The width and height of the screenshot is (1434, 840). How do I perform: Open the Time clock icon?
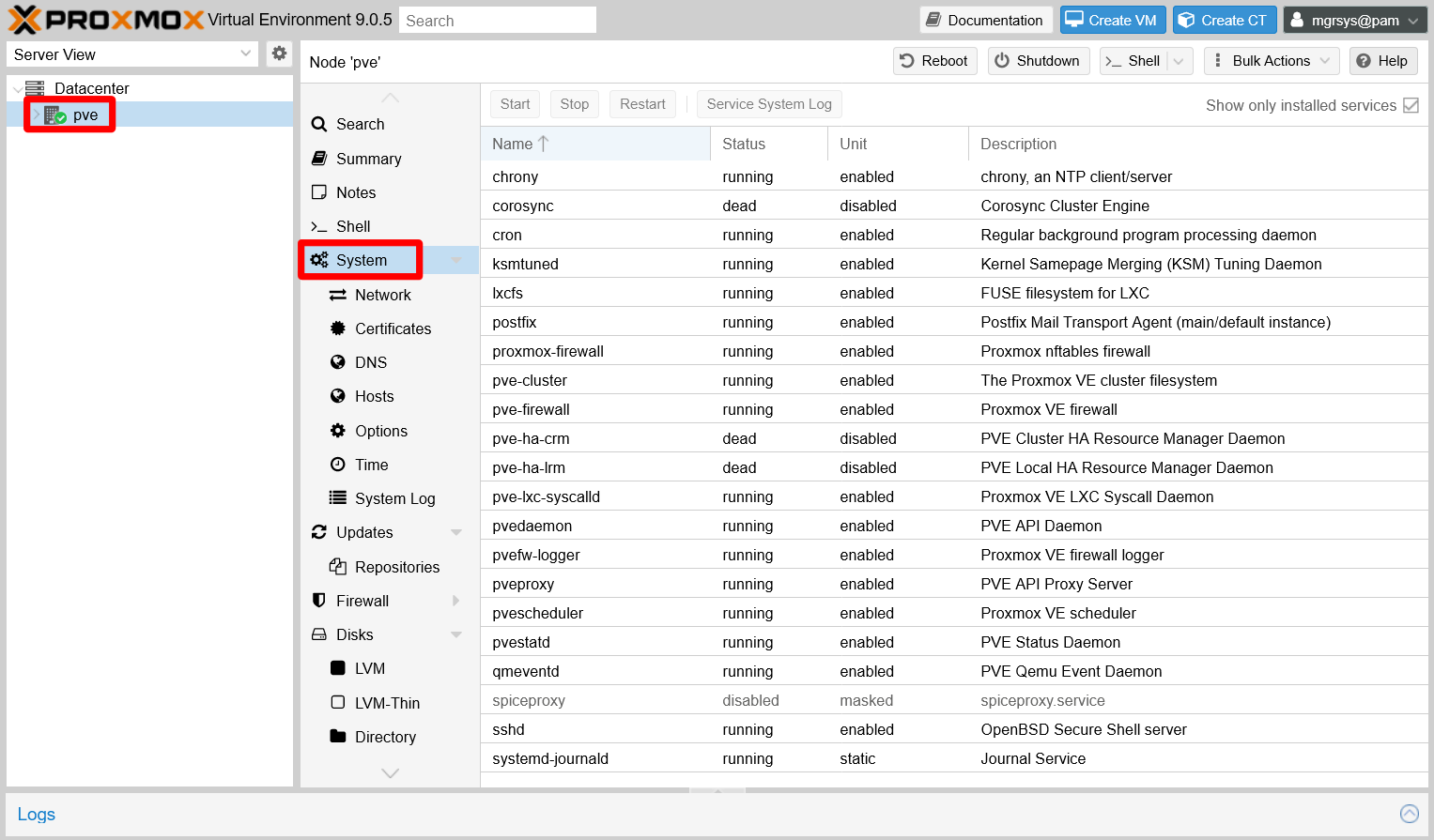(x=339, y=465)
